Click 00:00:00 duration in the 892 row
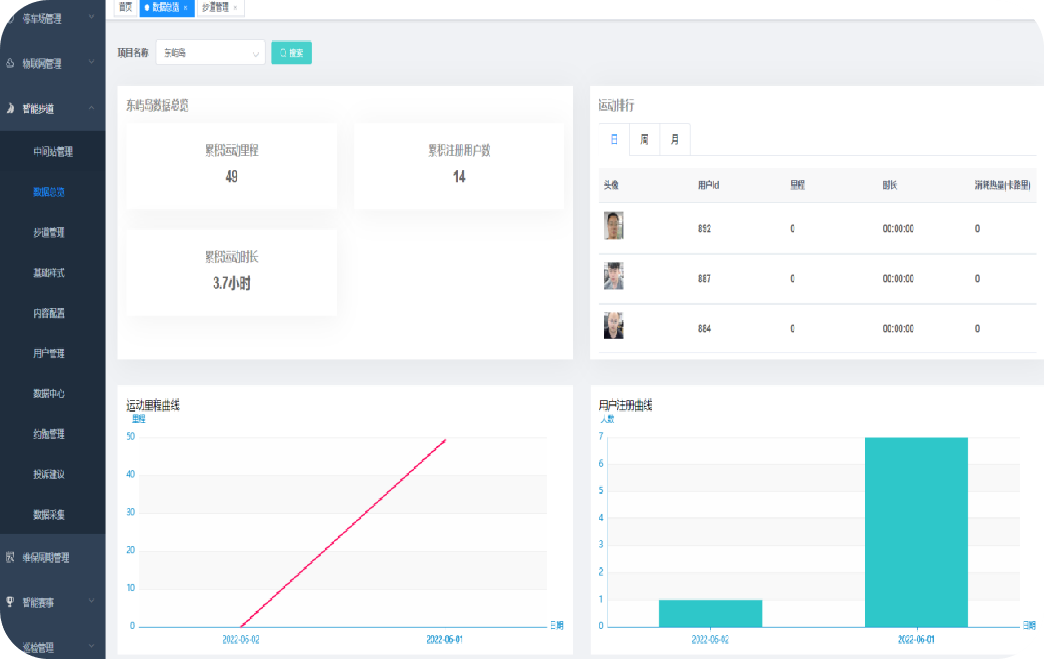 coord(898,228)
